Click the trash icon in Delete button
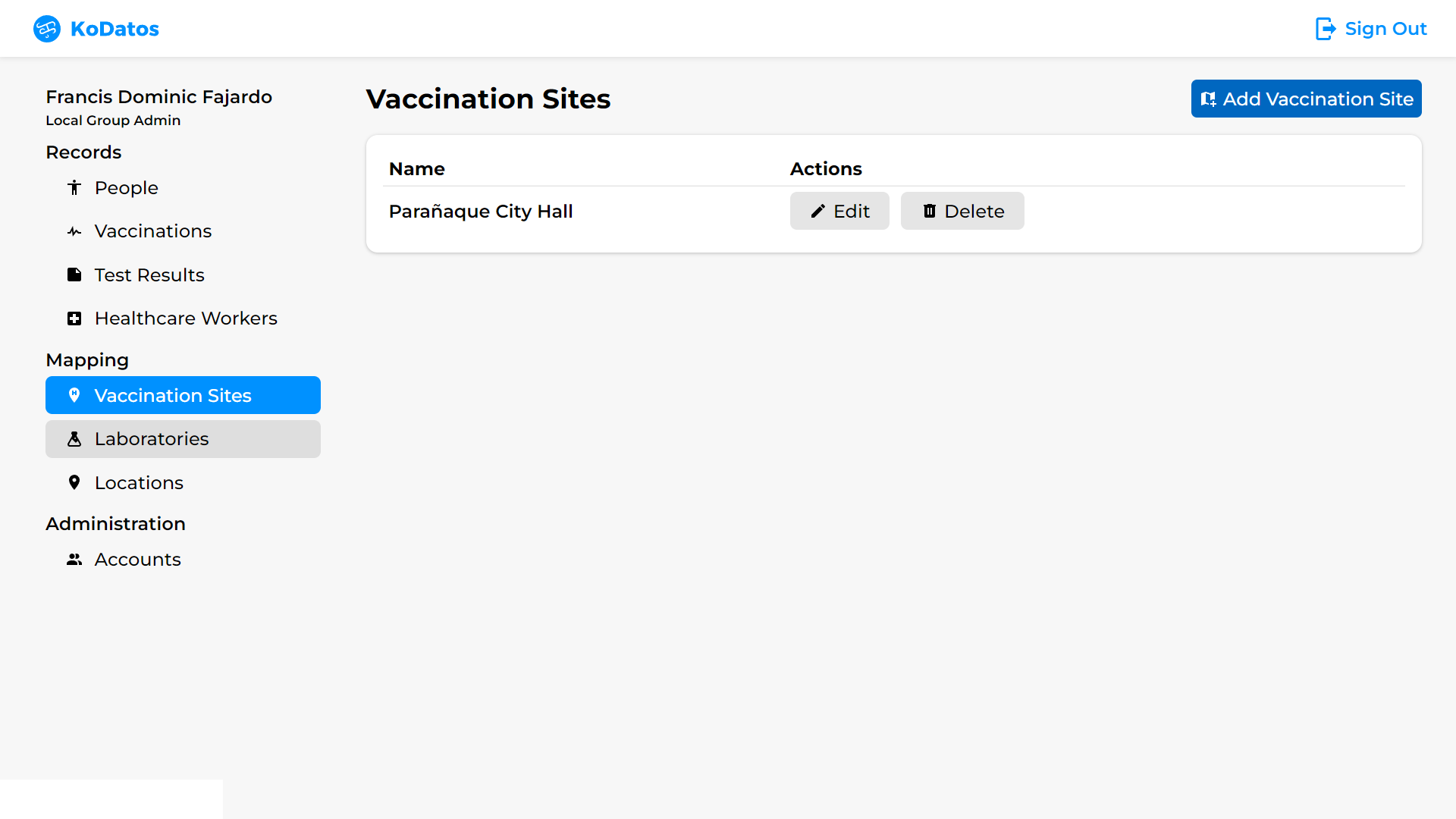 930,211
